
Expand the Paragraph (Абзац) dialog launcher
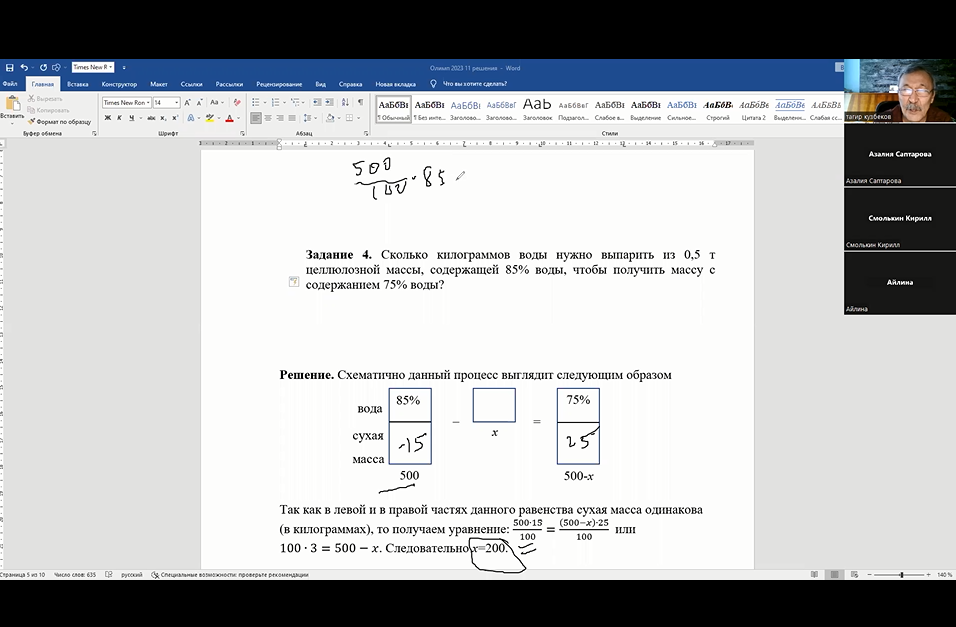366,133
